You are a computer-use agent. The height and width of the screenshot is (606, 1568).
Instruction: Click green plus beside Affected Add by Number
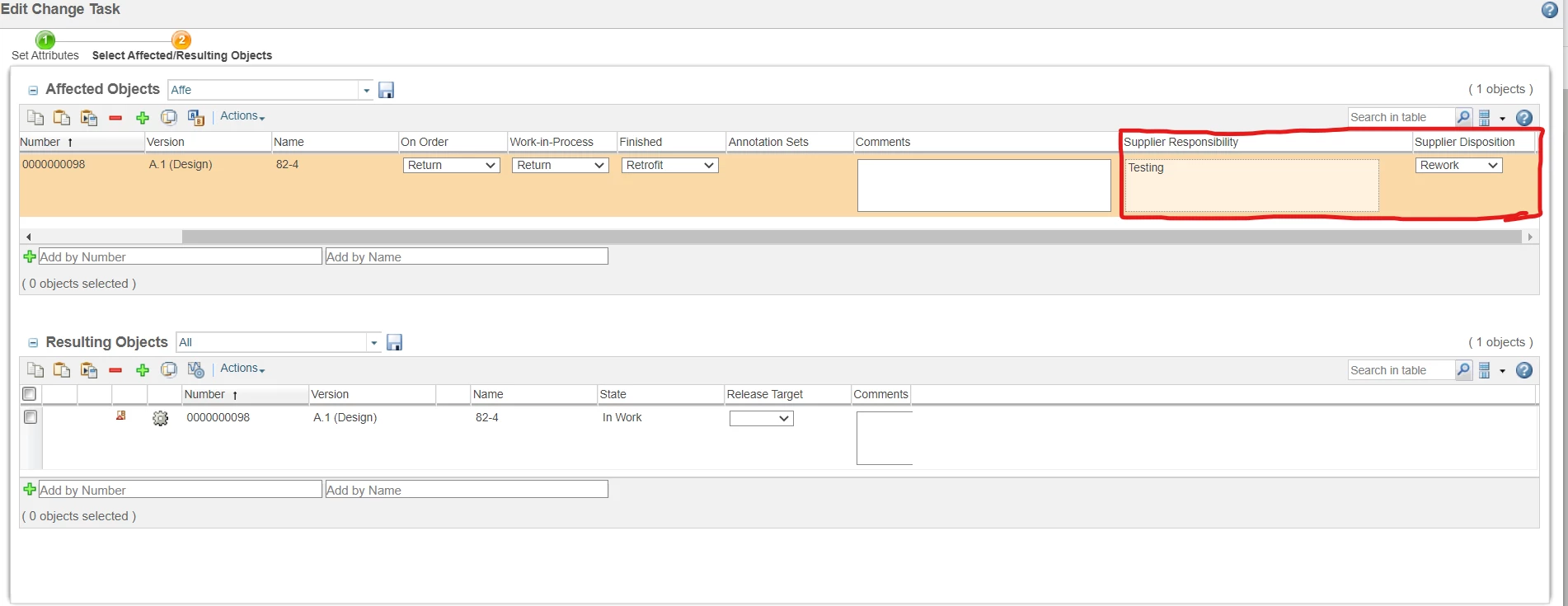(x=30, y=256)
